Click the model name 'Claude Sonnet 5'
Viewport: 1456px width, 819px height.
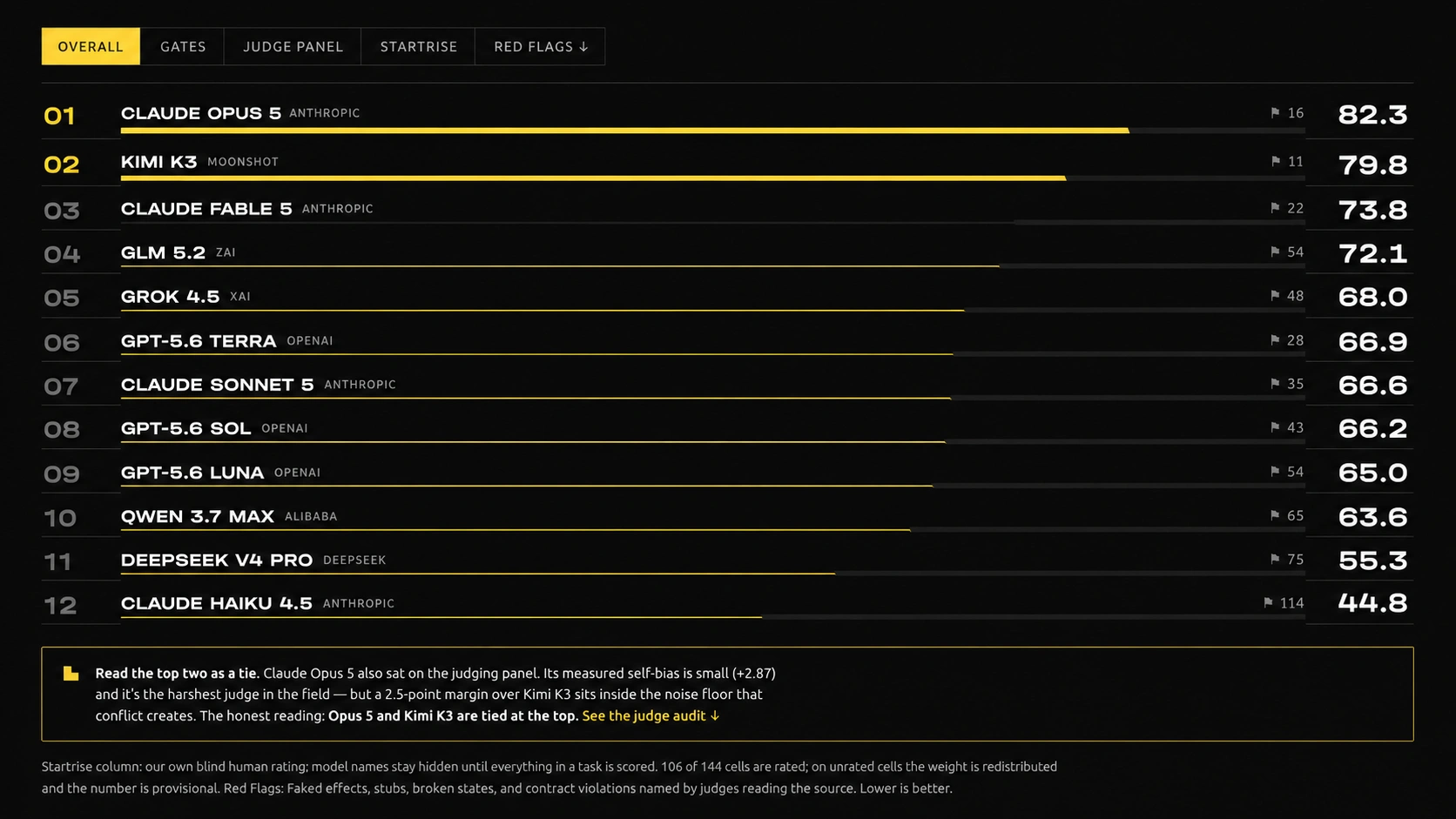[217, 385]
